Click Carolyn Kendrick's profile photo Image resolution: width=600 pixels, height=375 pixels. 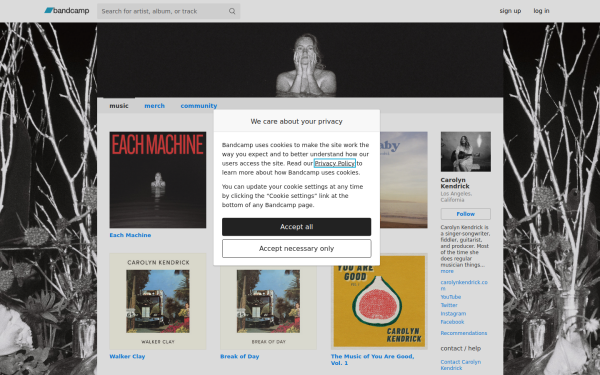coord(466,152)
